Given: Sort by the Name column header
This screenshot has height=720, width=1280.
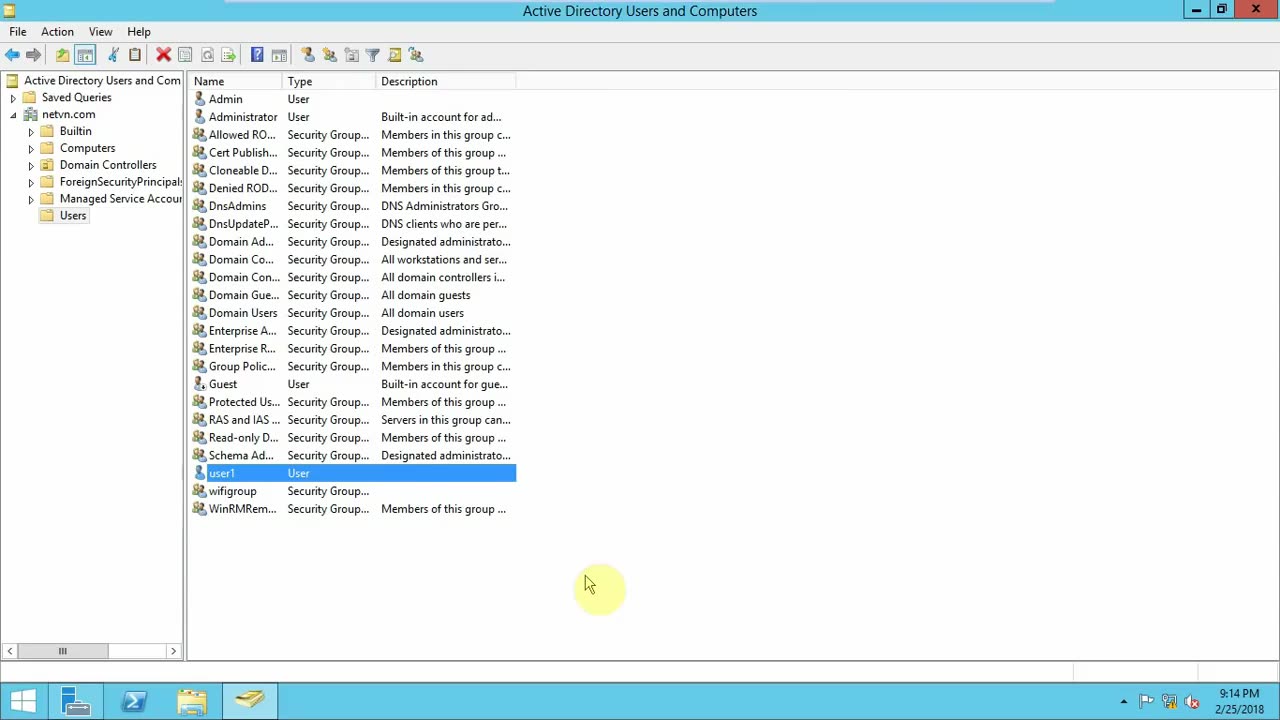Looking at the screenshot, I should (x=235, y=81).
